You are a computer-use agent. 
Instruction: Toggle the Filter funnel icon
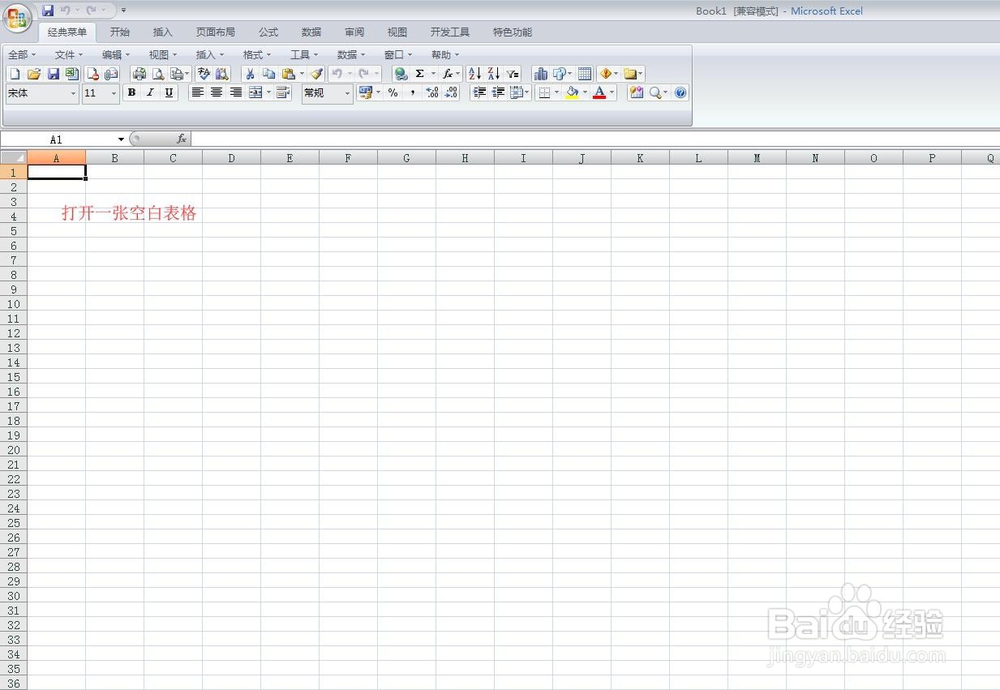[513, 74]
